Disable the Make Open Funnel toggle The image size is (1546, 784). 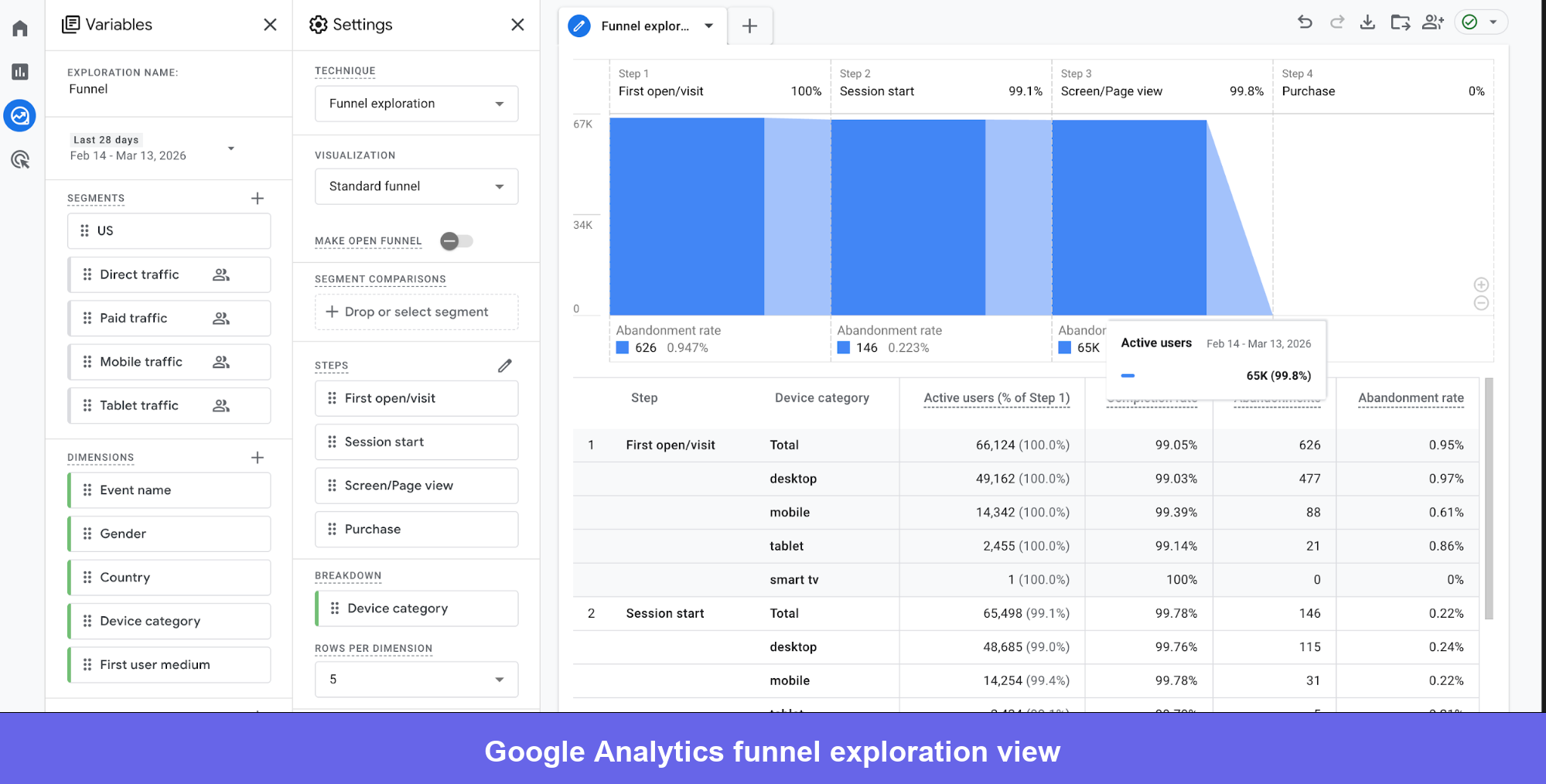pos(456,240)
